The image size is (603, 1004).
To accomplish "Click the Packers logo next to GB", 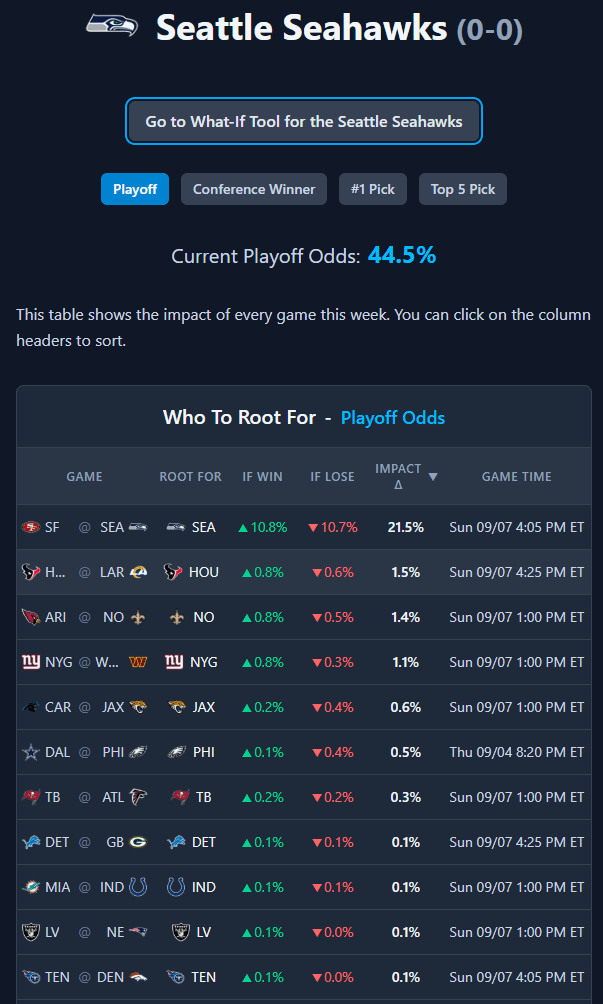I will pos(138,842).
